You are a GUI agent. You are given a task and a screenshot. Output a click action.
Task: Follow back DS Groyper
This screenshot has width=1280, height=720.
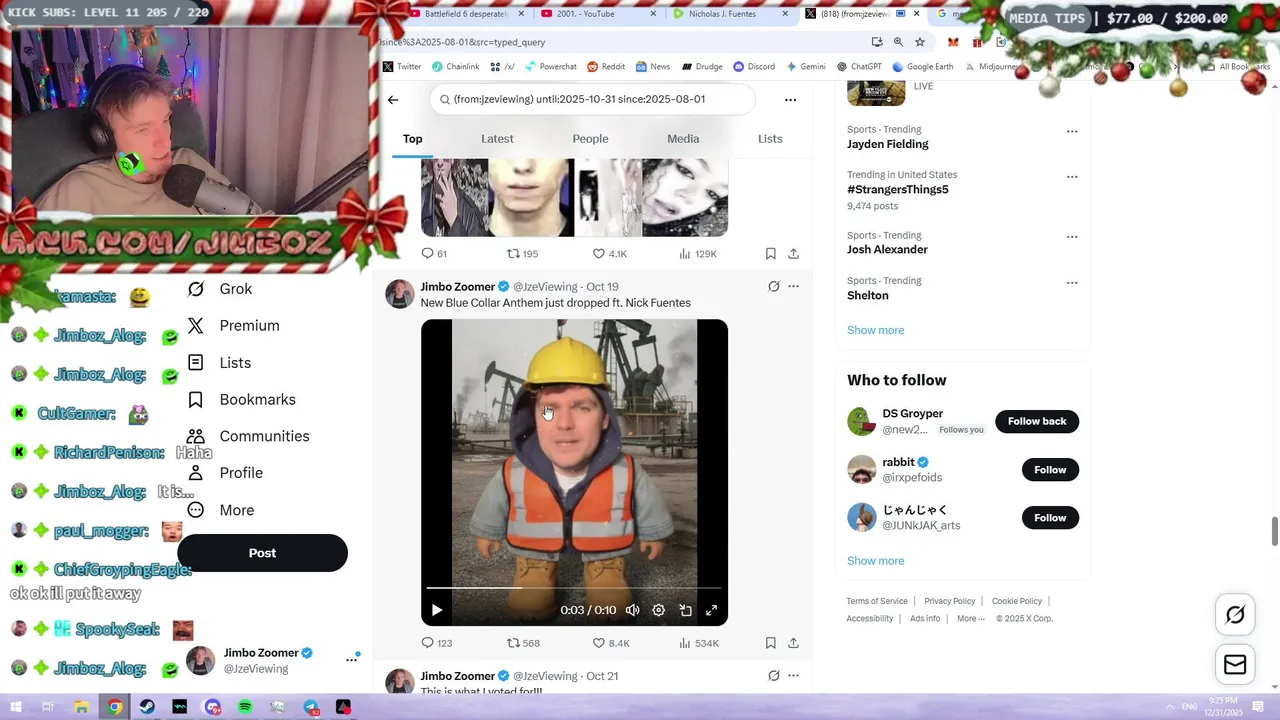pyautogui.click(x=1037, y=421)
